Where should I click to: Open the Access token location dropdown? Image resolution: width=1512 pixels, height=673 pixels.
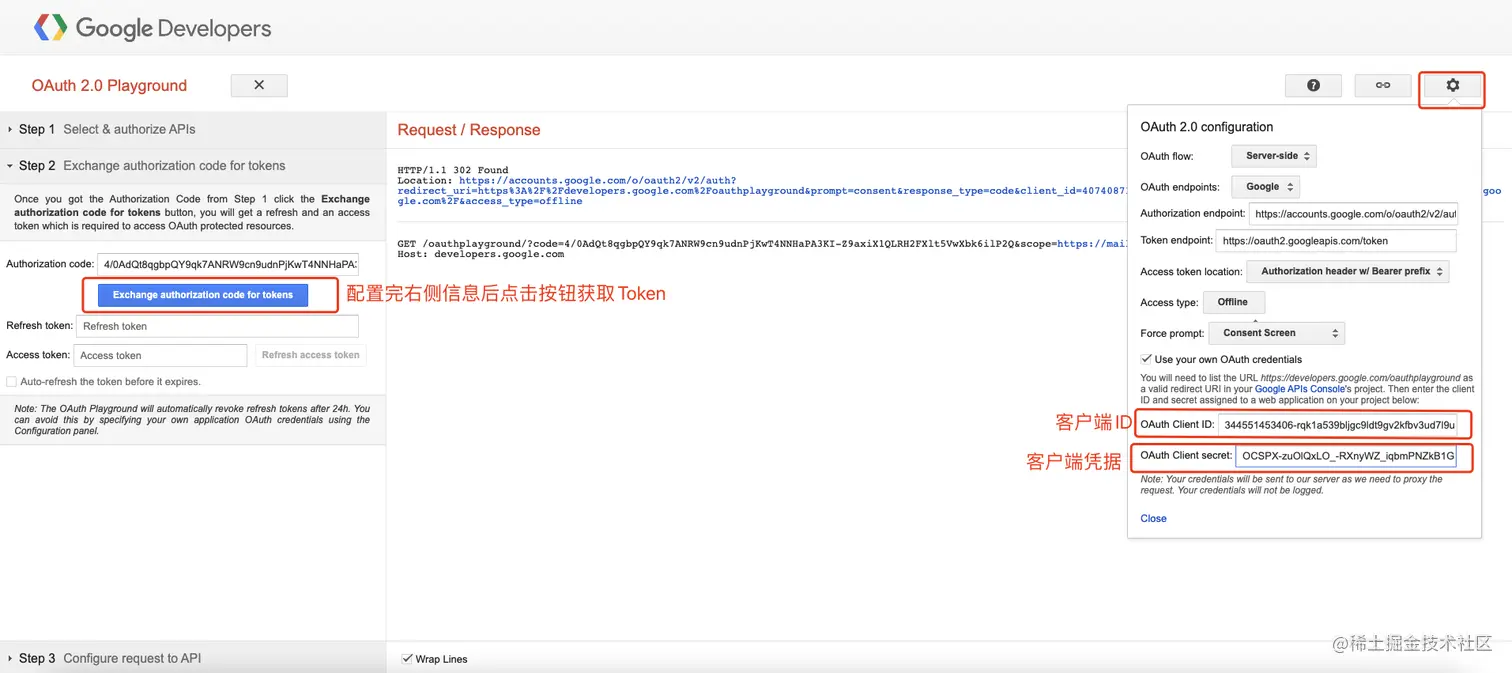tap(1347, 271)
